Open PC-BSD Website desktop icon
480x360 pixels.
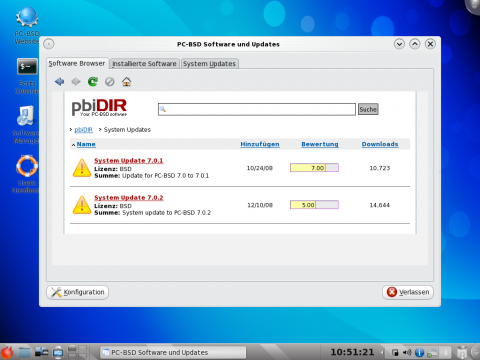[x=27, y=26]
